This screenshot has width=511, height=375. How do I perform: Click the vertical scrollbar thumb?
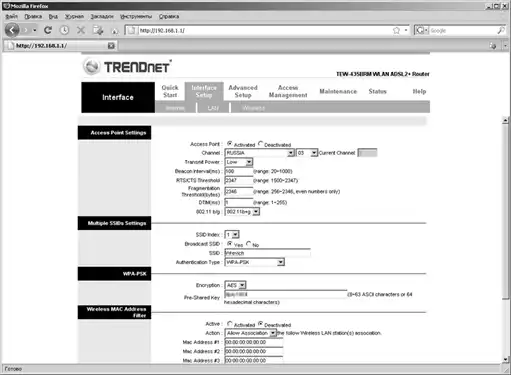[x=506, y=211]
